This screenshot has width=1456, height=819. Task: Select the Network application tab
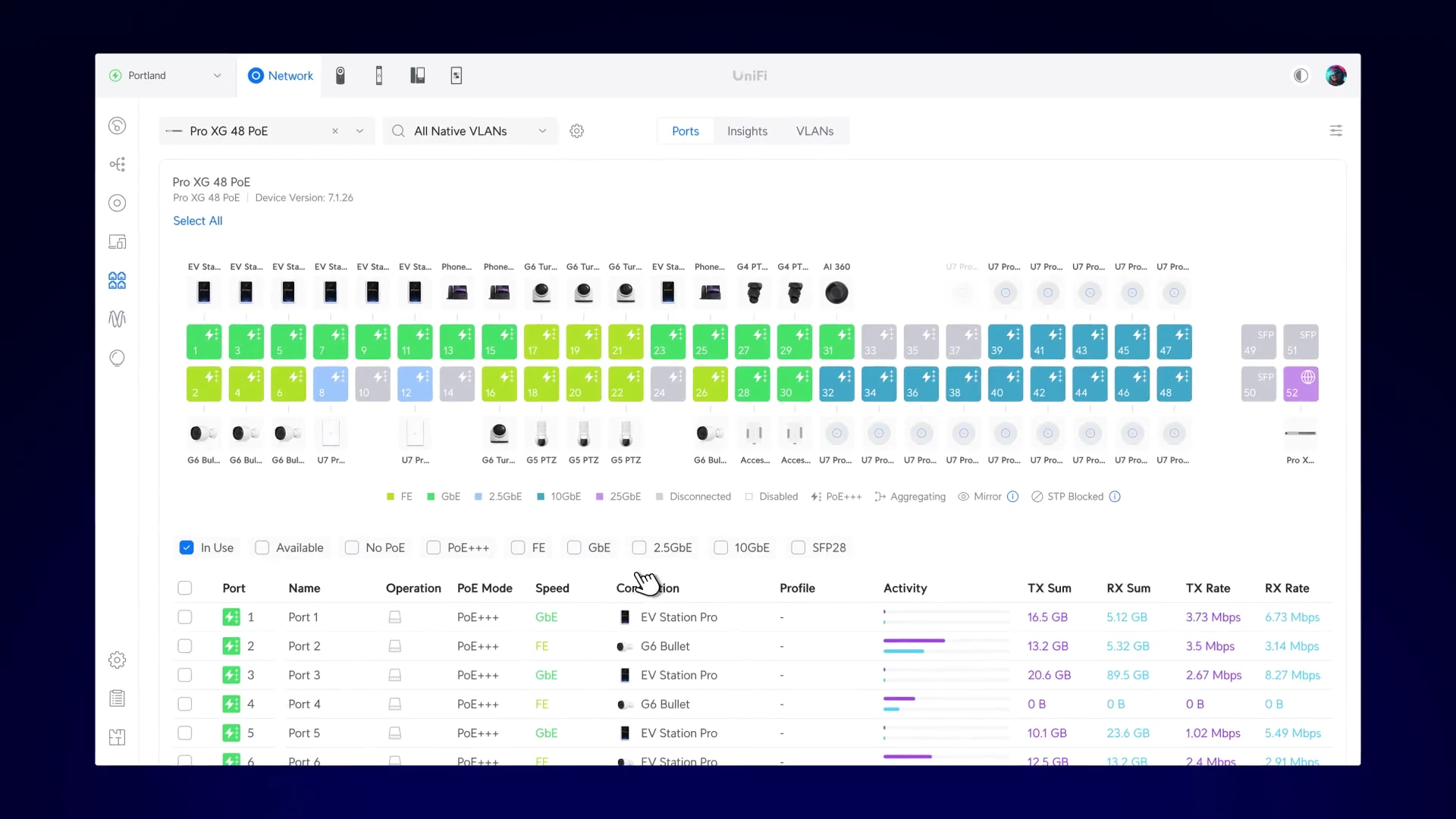pos(281,76)
